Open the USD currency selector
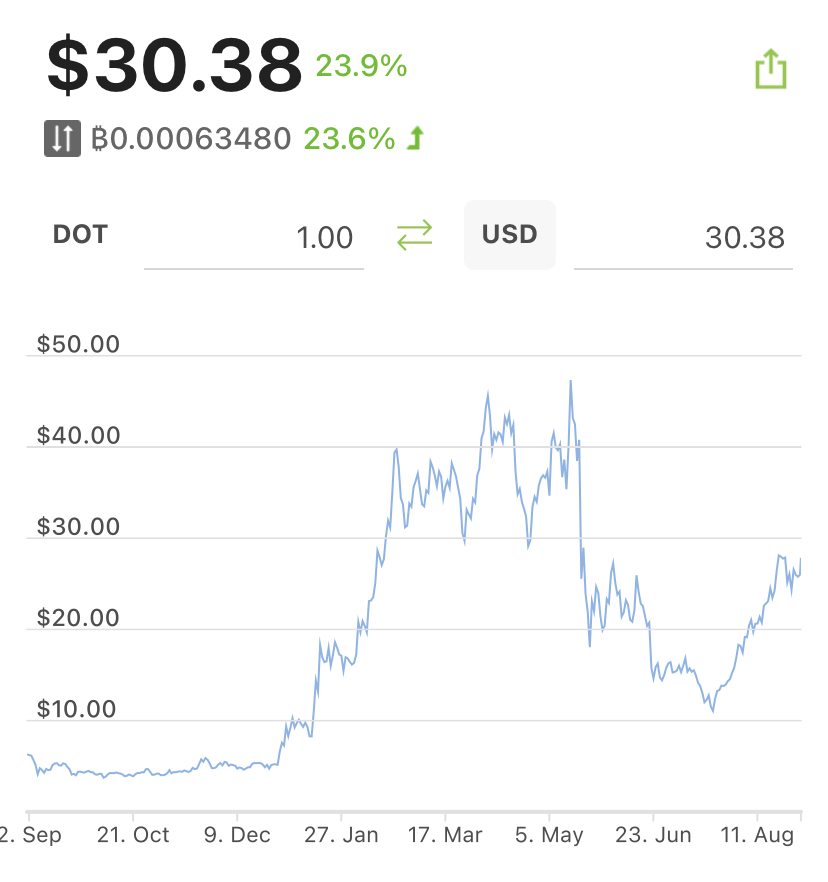Screen dimensions: 828x882 coord(510,235)
